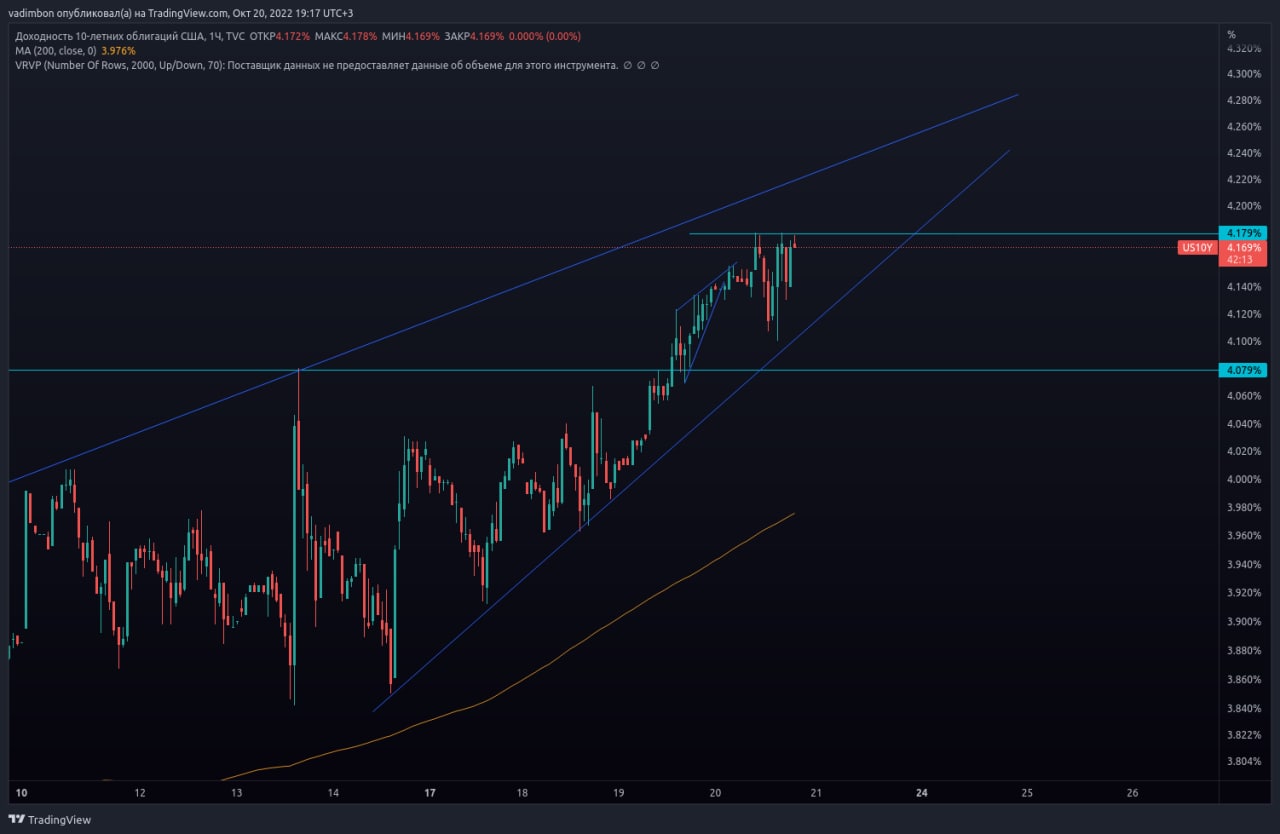Click the 3.920% price axis label
This screenshot has width=1280, height=834.
pyautogui.click(x=1243, y=592)
